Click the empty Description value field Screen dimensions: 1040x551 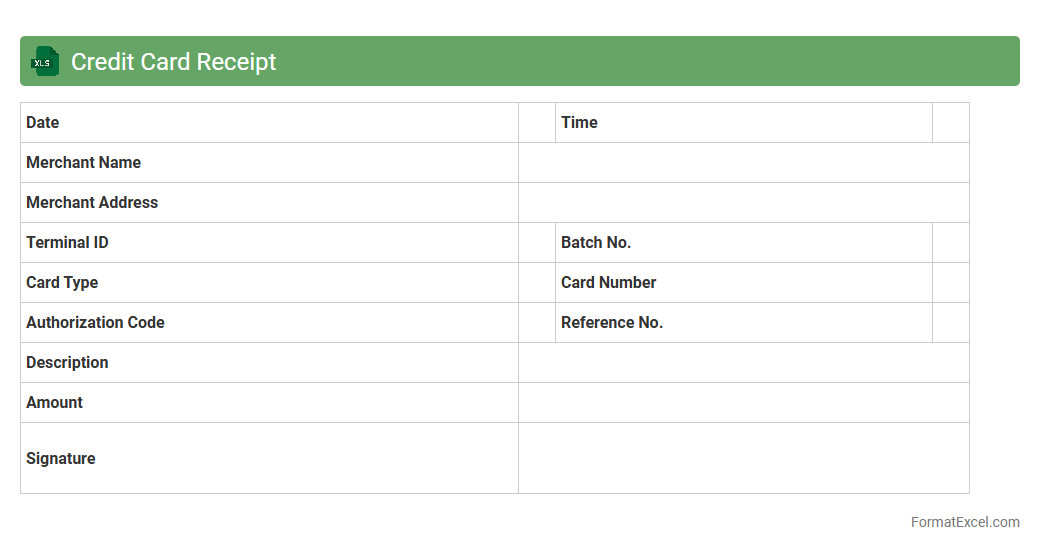(743, 362)
